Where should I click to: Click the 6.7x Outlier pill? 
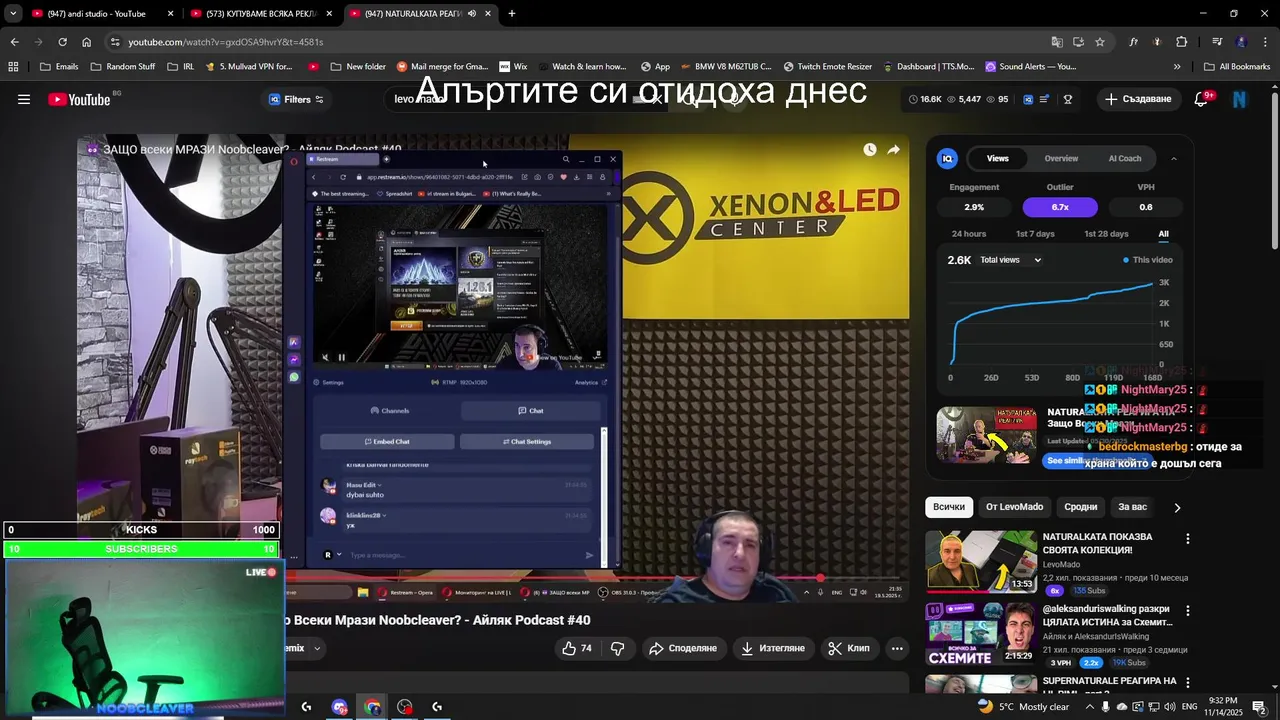1060,207
